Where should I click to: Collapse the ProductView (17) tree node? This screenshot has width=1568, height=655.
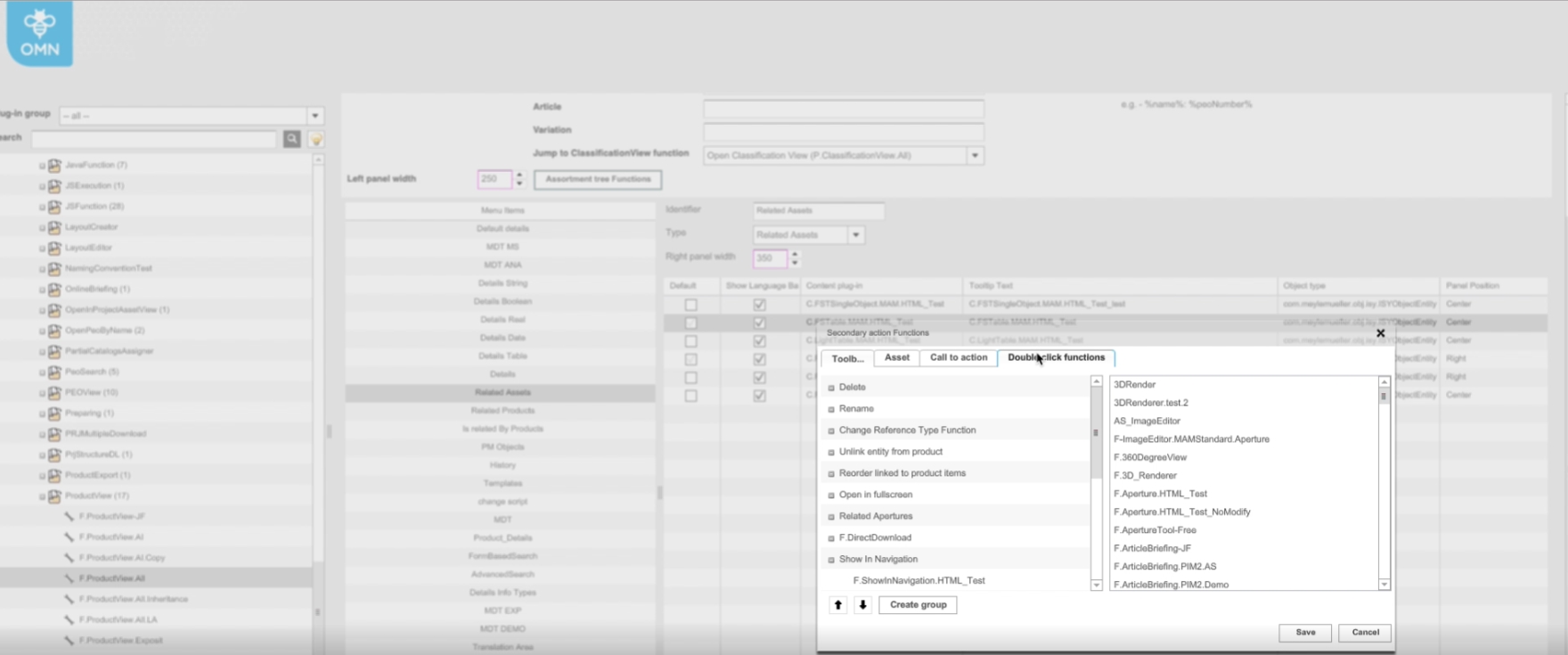pyautogui.click(x=42, y=496)
